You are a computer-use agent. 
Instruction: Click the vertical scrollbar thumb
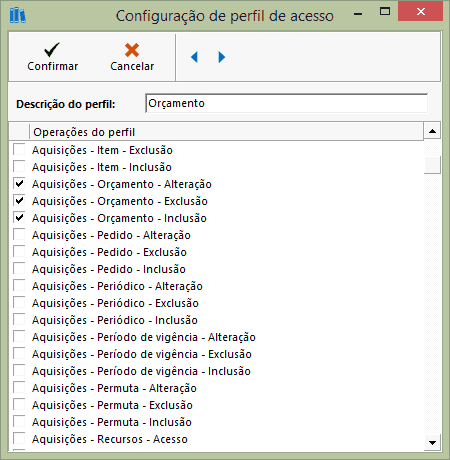point(432,165)
